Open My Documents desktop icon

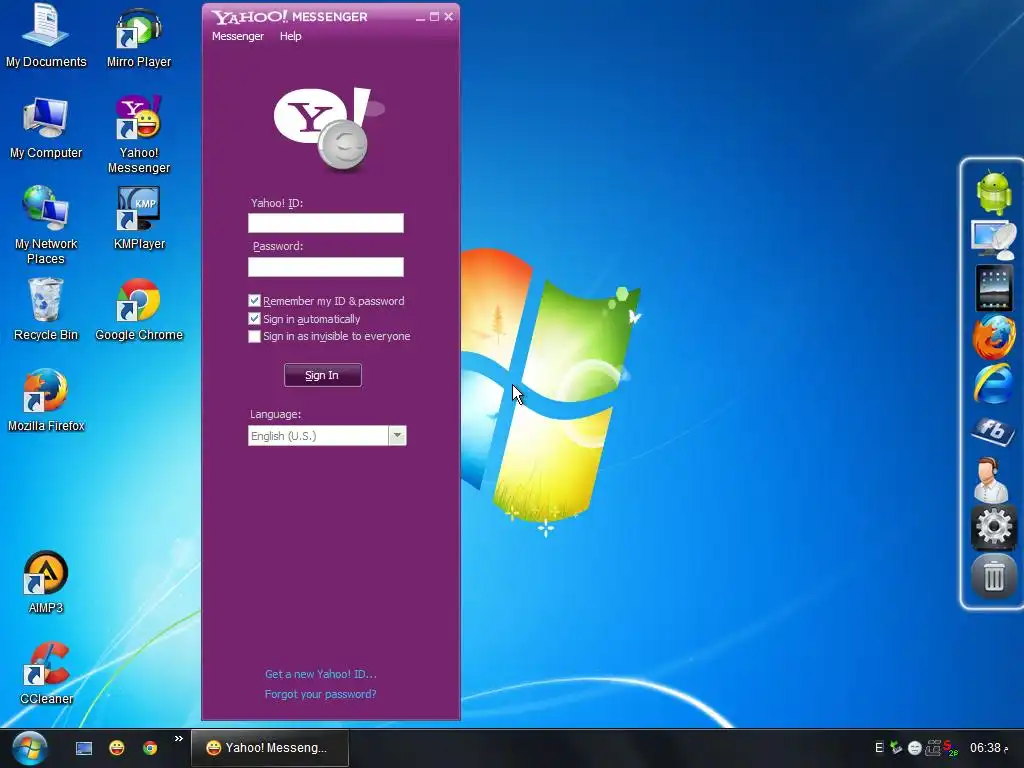pyautogui.click(x=46, y=36)
